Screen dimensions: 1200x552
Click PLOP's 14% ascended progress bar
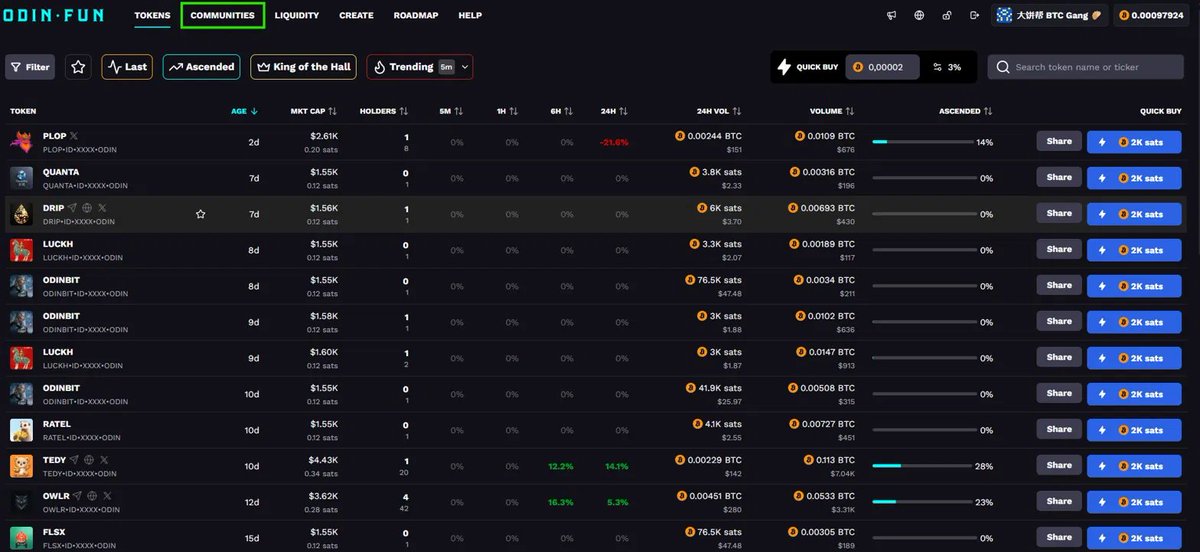tap(922, 142)
